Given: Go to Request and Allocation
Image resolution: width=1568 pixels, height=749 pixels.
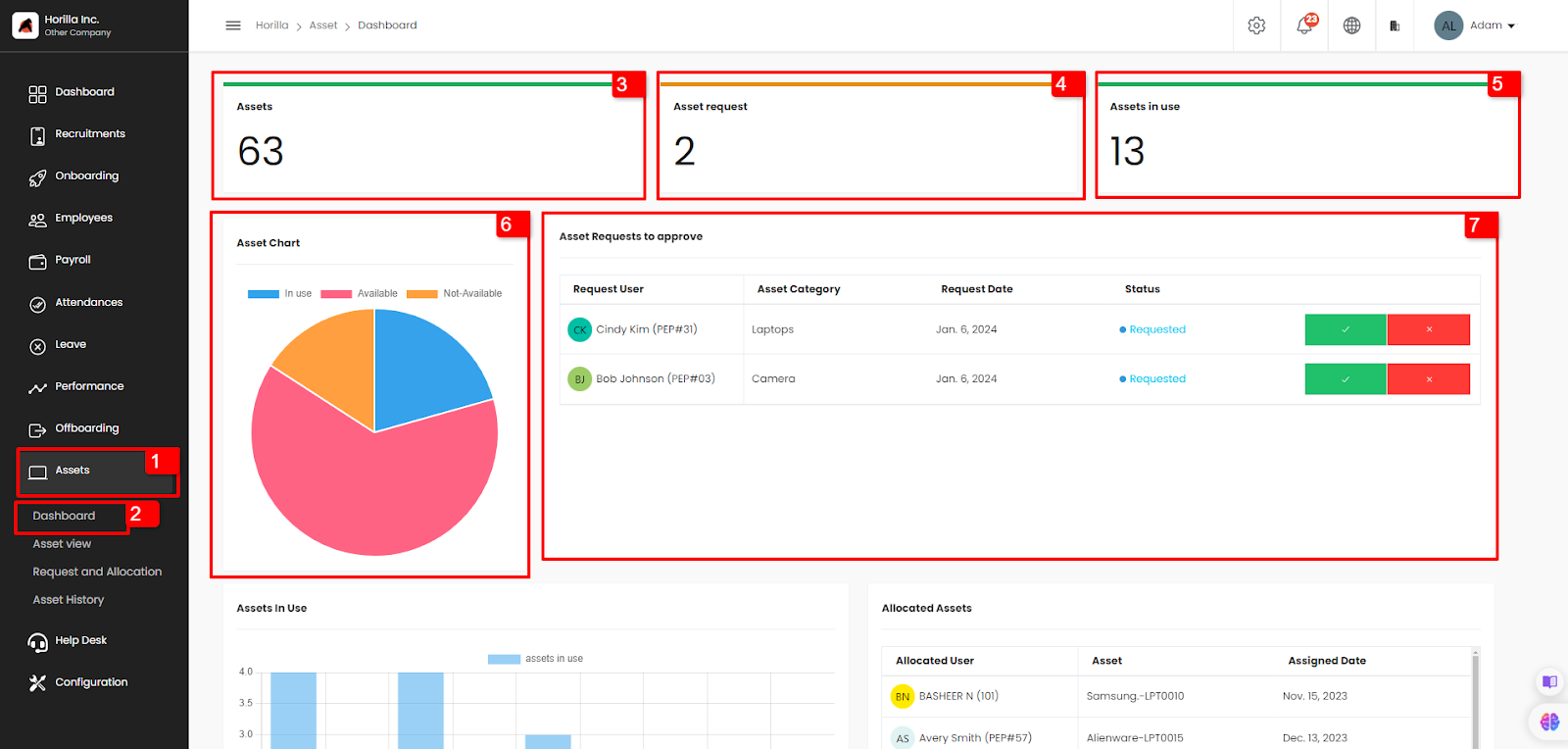Looking at the screenshot, I should (97, 573).
